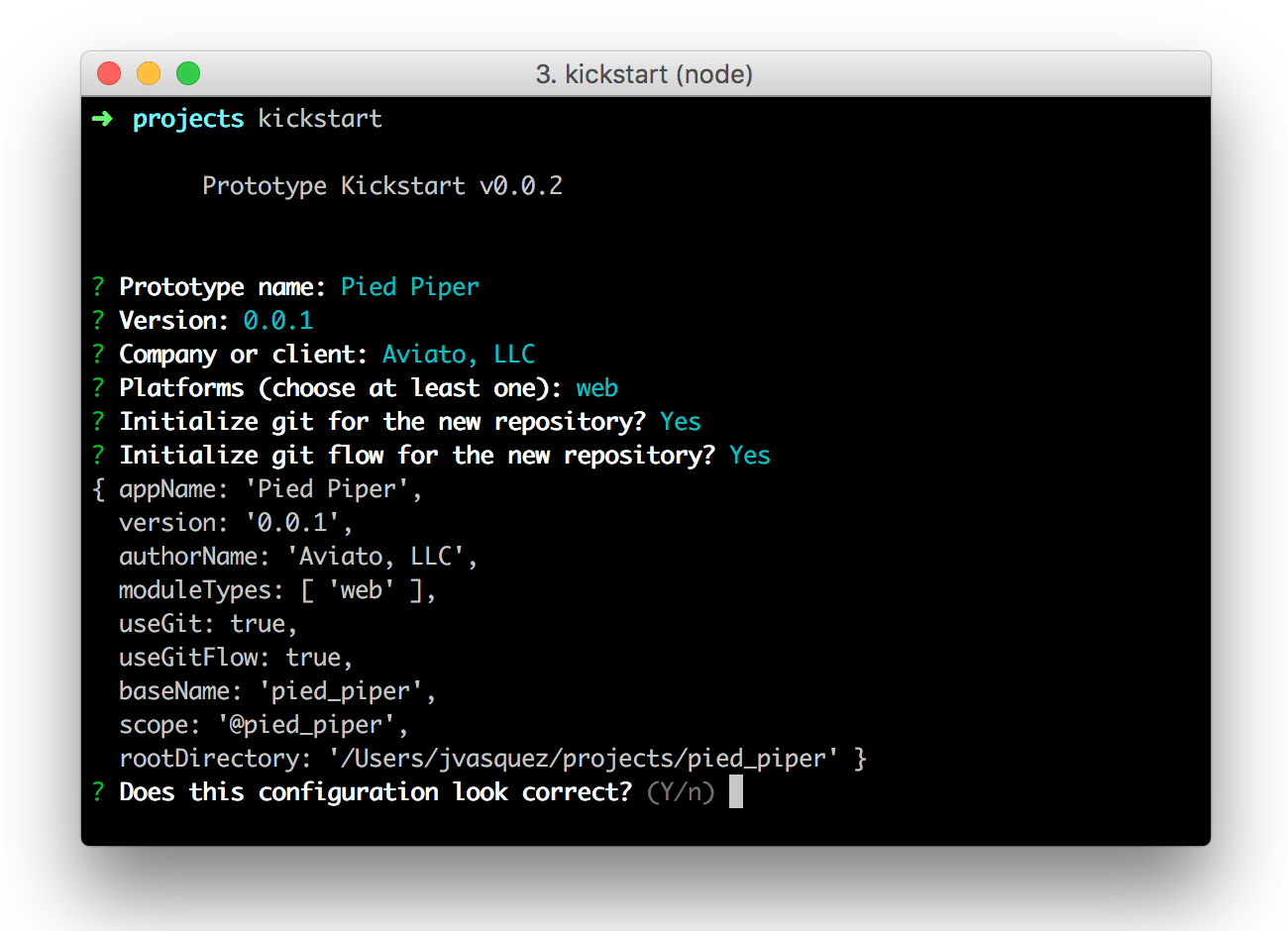The width and height of the screenshot is (1288, 931).
Task: Click the question mark beside Initialize git flow
Action: point(96,455)
